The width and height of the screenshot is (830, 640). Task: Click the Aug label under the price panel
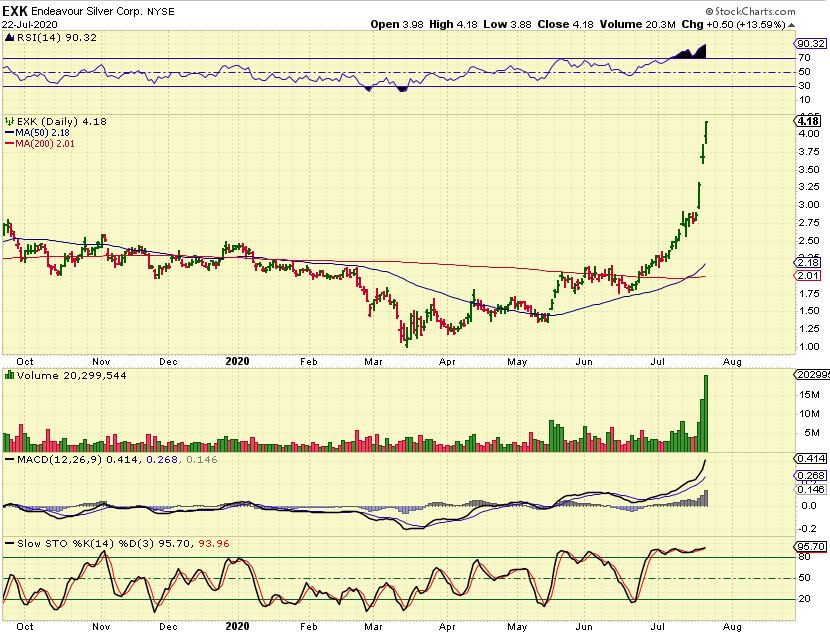coord(732,362)
